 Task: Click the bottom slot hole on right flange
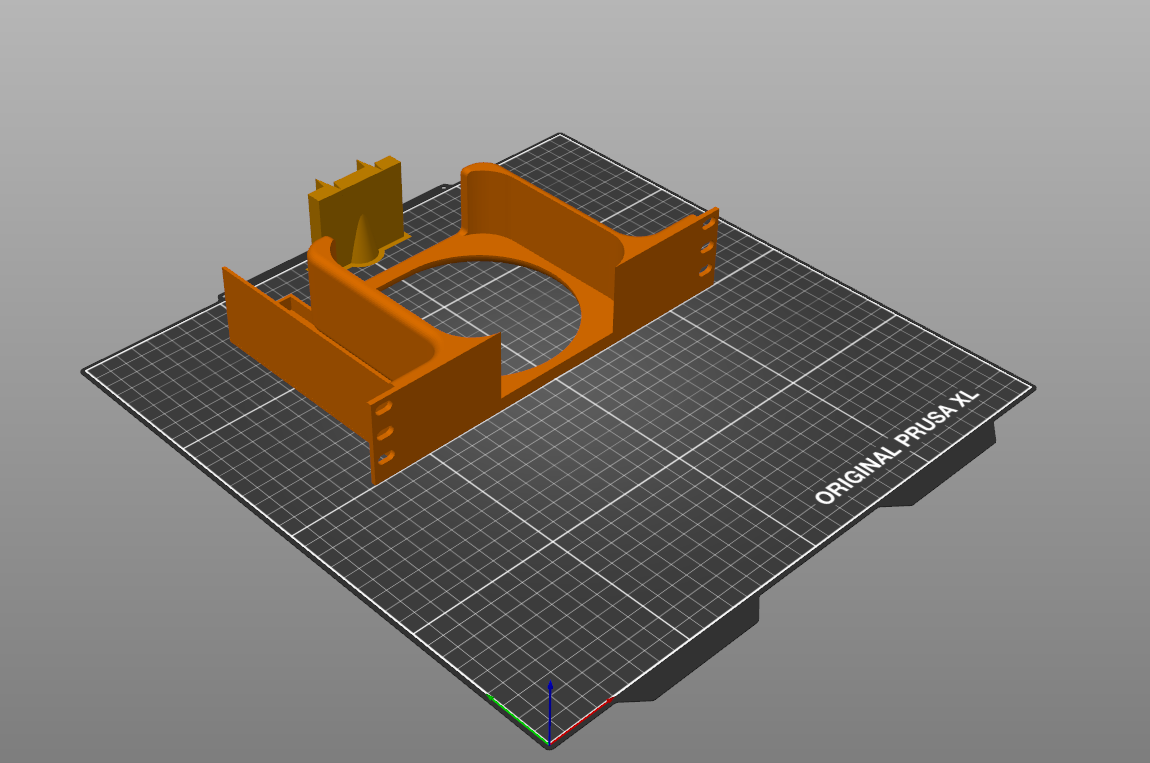pyautogui.click(x=706, y=271)
